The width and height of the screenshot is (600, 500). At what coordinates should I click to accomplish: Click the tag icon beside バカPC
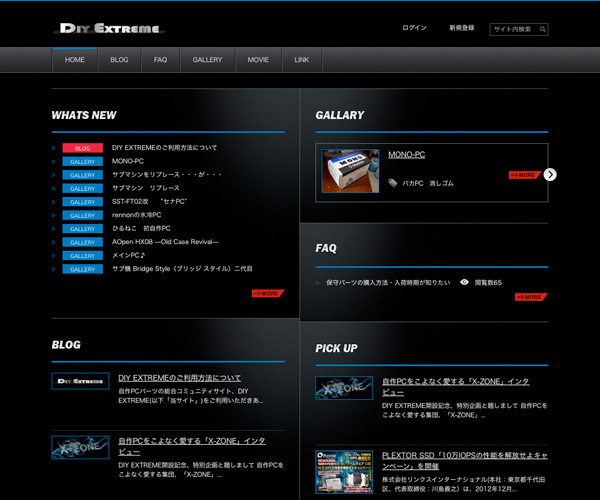click(393, 183)
